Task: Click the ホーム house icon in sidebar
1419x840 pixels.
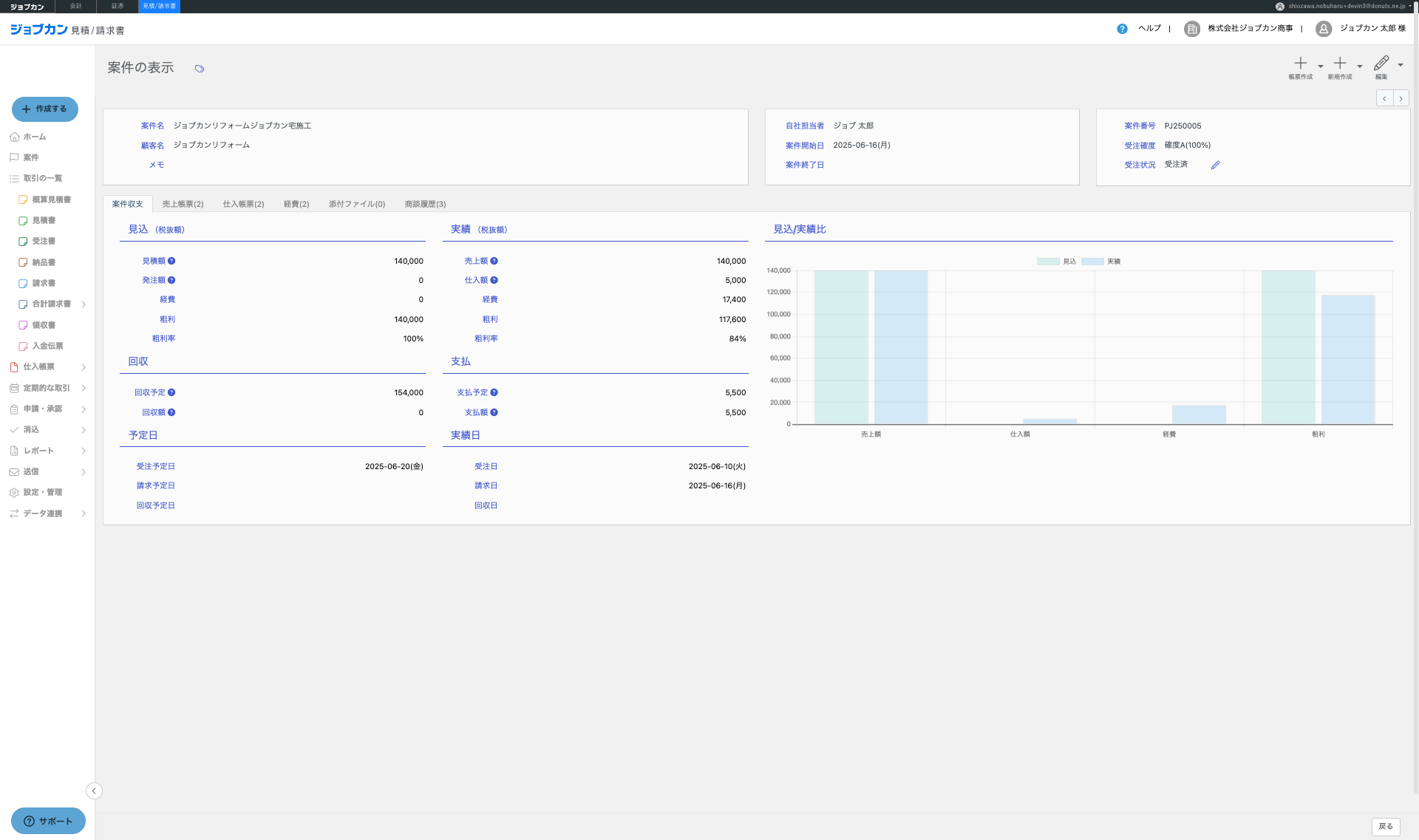Action: (x=14, y=137)
